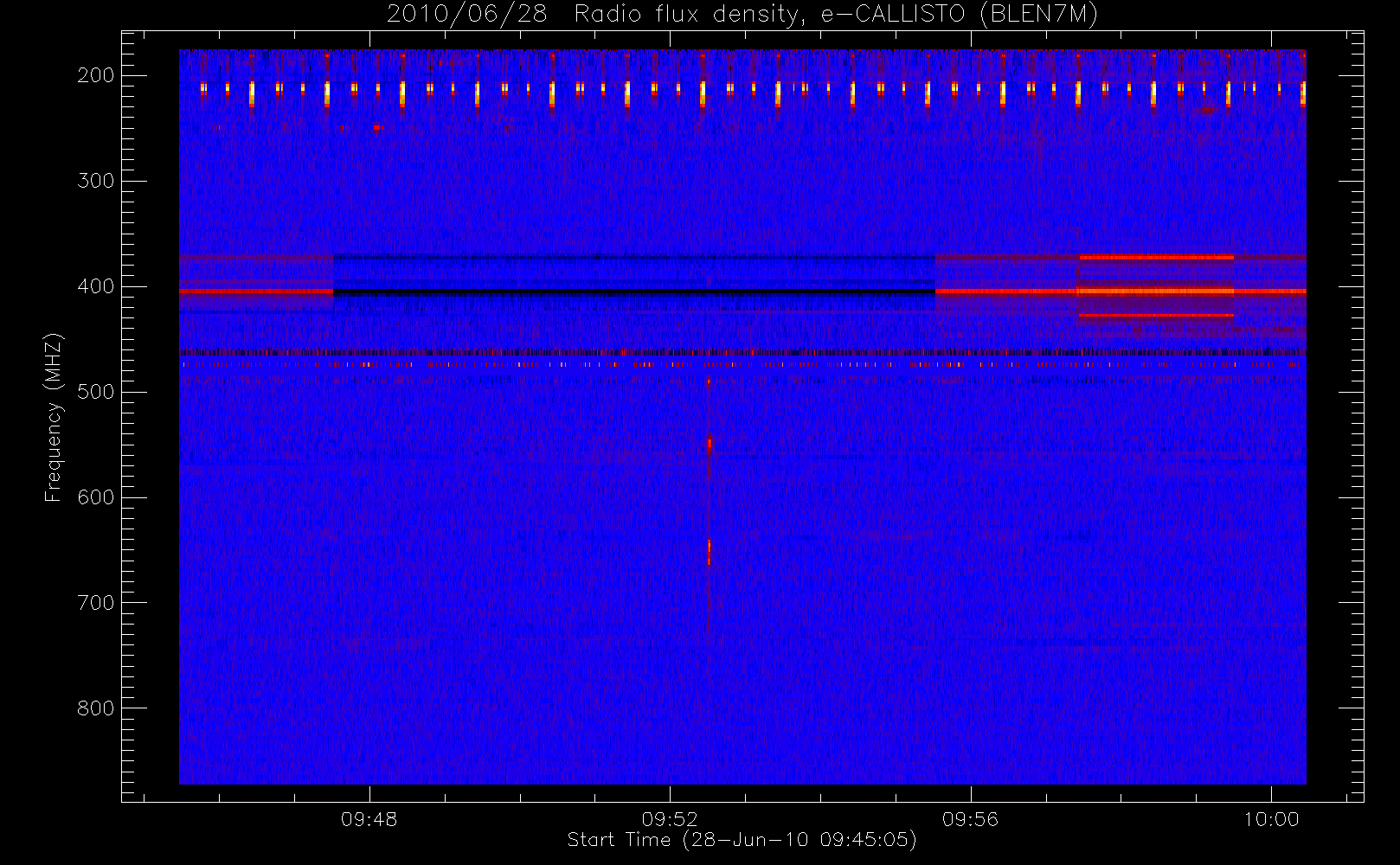Click the 300 frequency tick label
1400x865 pixels.
pos(96,181)
